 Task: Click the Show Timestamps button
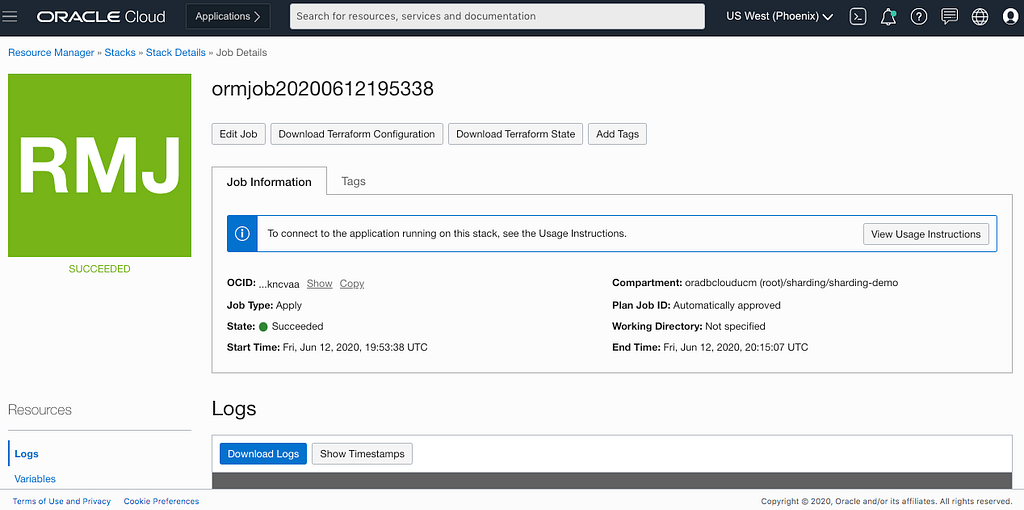362,453
